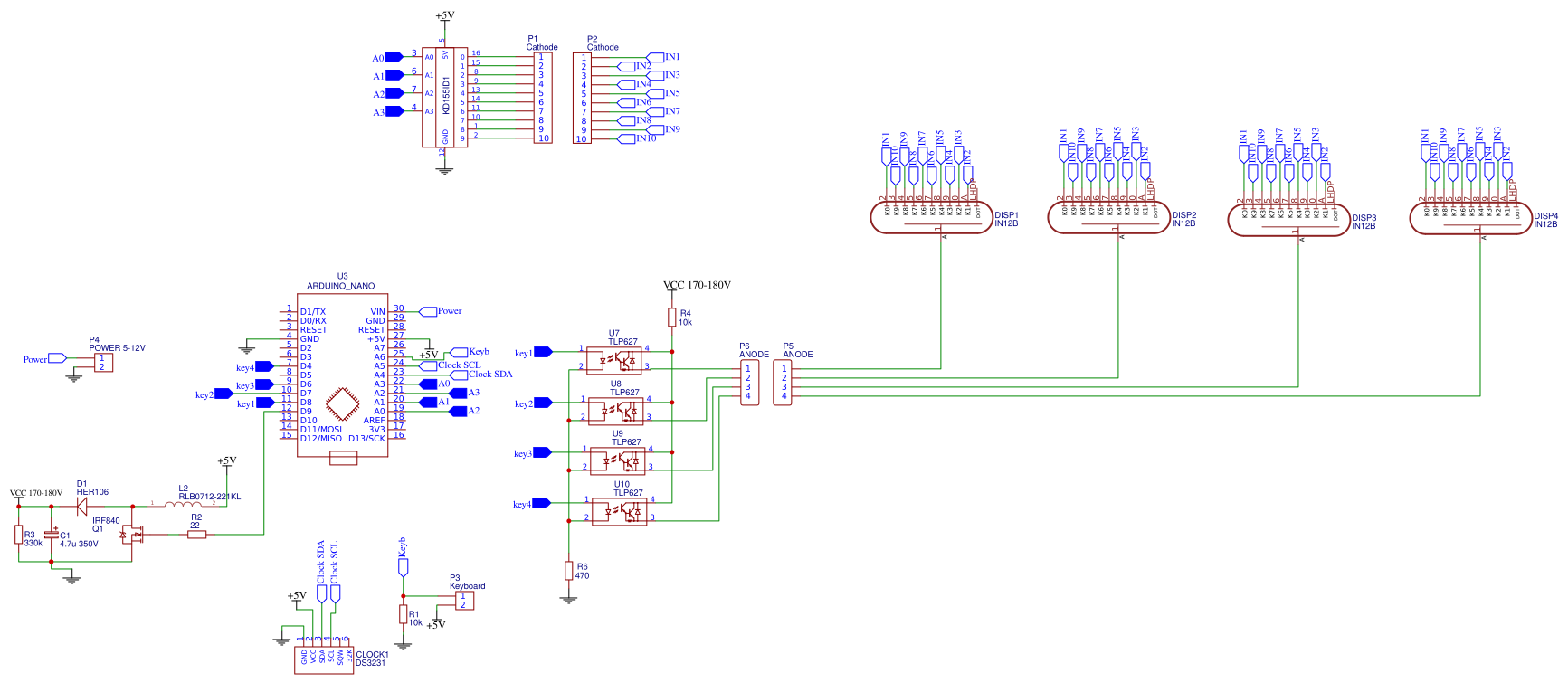The height and width of the screenshot is (683, 1568).
Task: Select the R2 22 ohm resistor
Action: (196, 535)
